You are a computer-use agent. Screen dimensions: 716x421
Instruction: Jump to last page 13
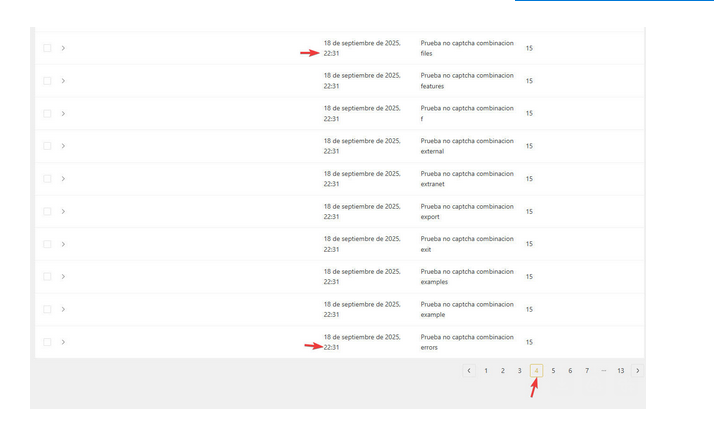pyautogui.click(x=621, y=371)
